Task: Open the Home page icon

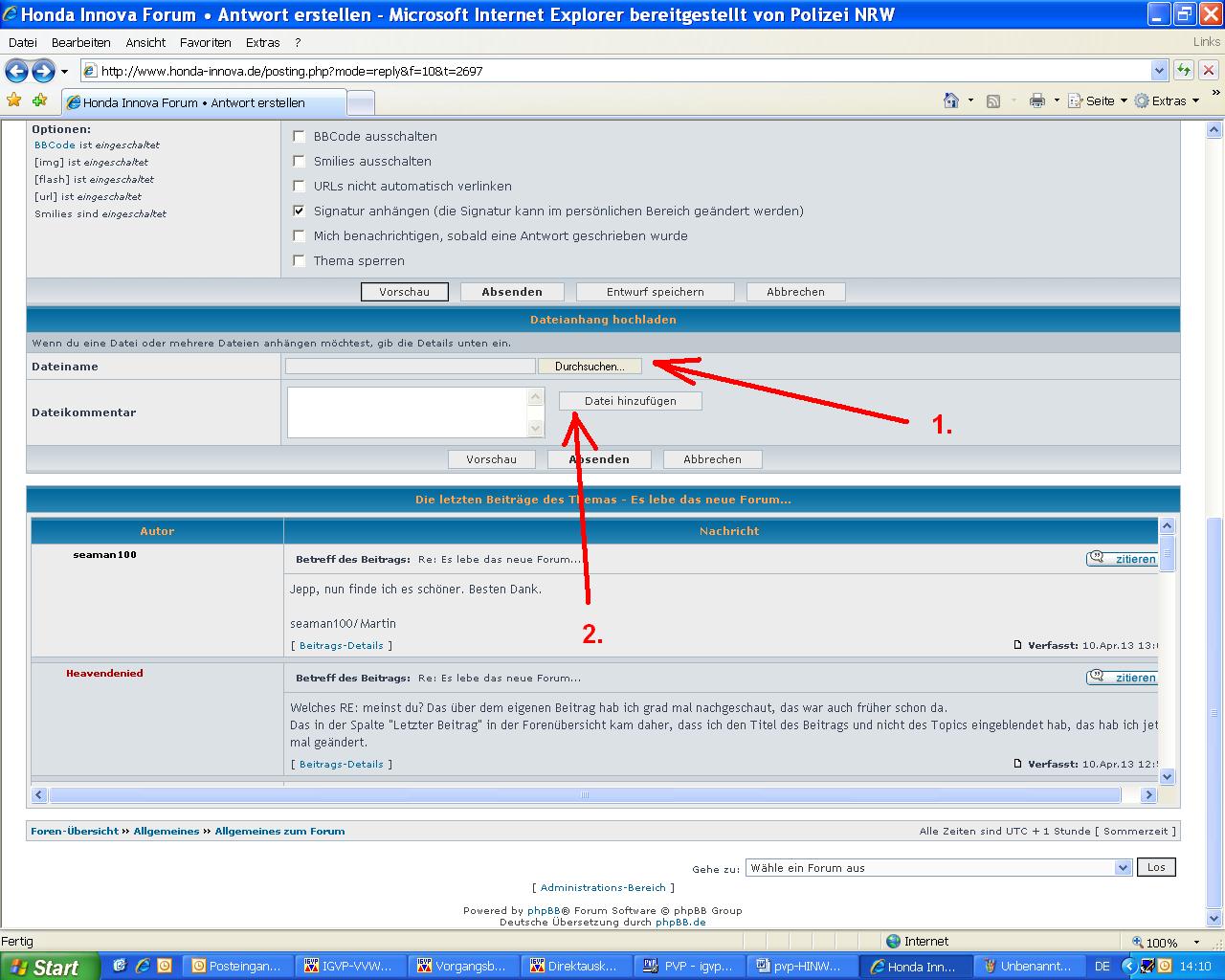Action: 950,100
